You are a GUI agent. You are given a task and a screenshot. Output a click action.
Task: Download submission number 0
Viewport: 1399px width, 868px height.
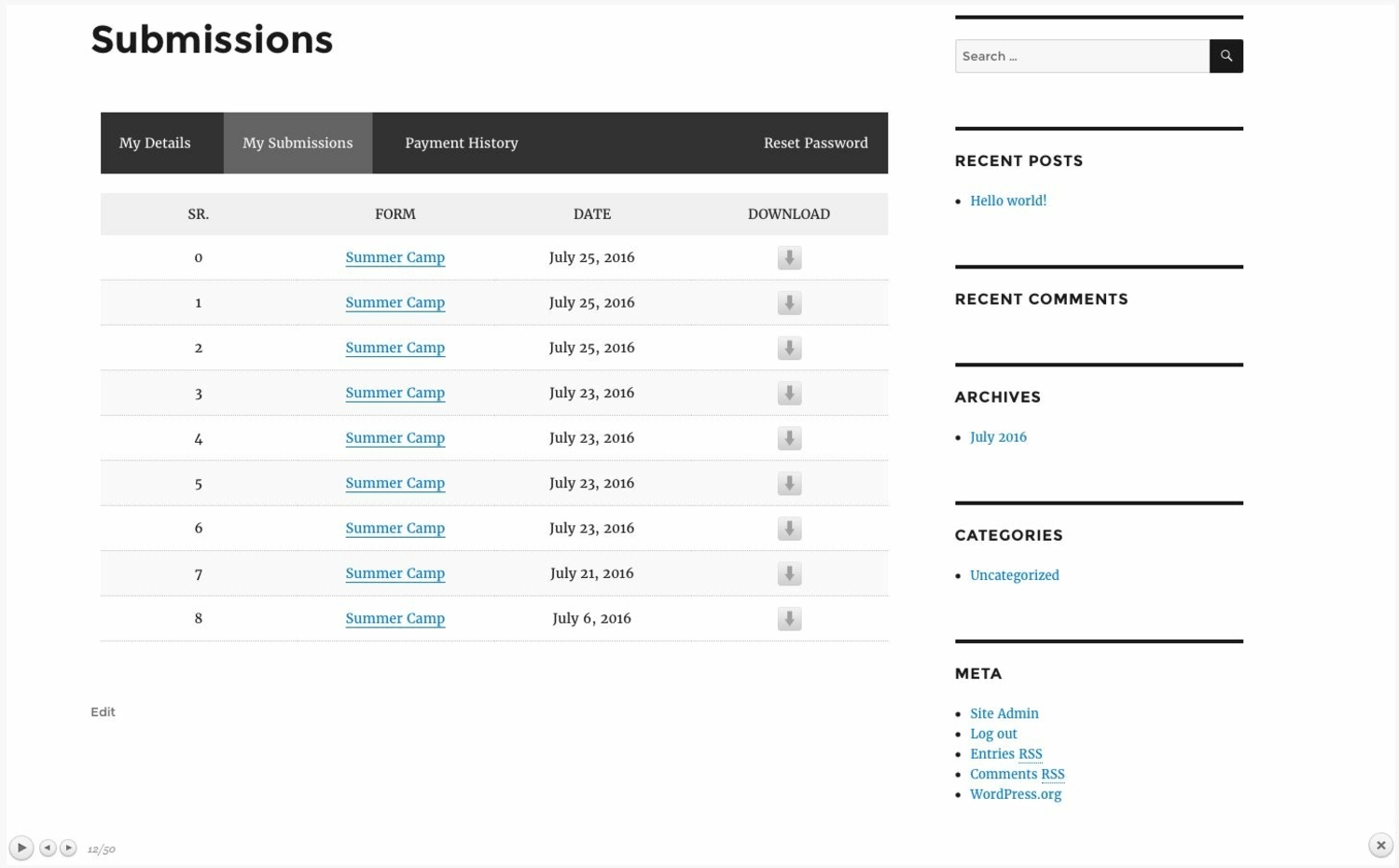coord(789,258)
